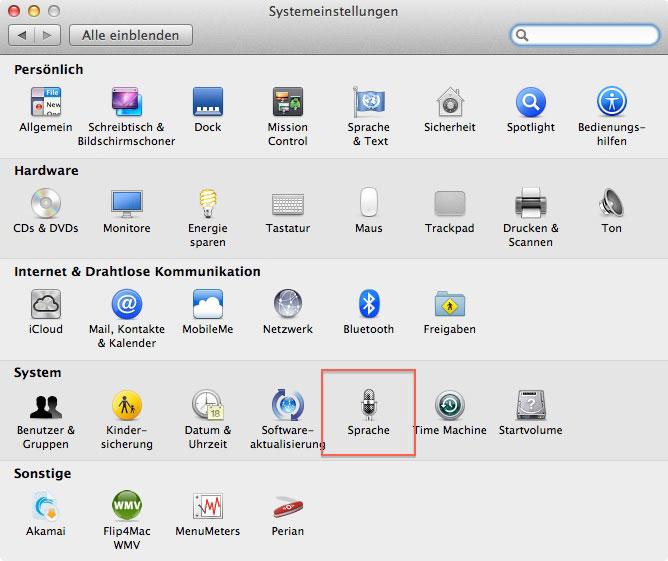Screen dimensions: 668x561
Task: Go forward with the right arrow
Action: pyautogui.click(x=47, y=35)
